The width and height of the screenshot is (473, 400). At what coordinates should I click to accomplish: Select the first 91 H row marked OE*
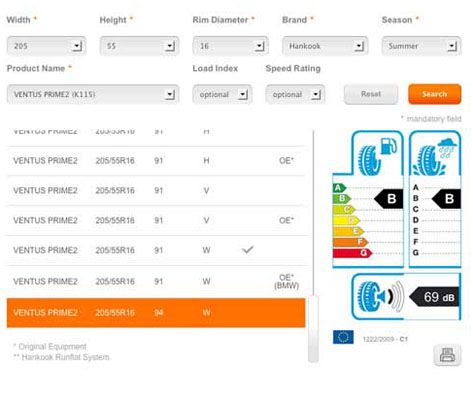(156, 161)
